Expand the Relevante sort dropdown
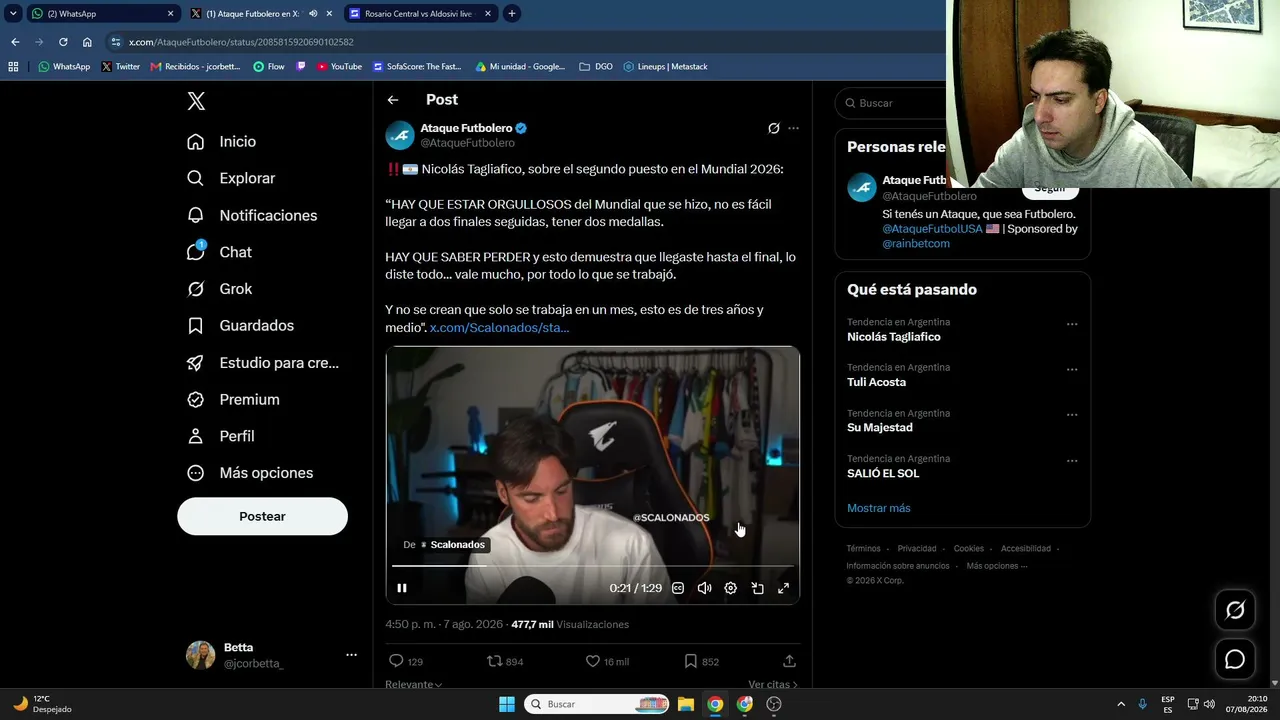Viewport: 1280px width, 720px height. 414,685
